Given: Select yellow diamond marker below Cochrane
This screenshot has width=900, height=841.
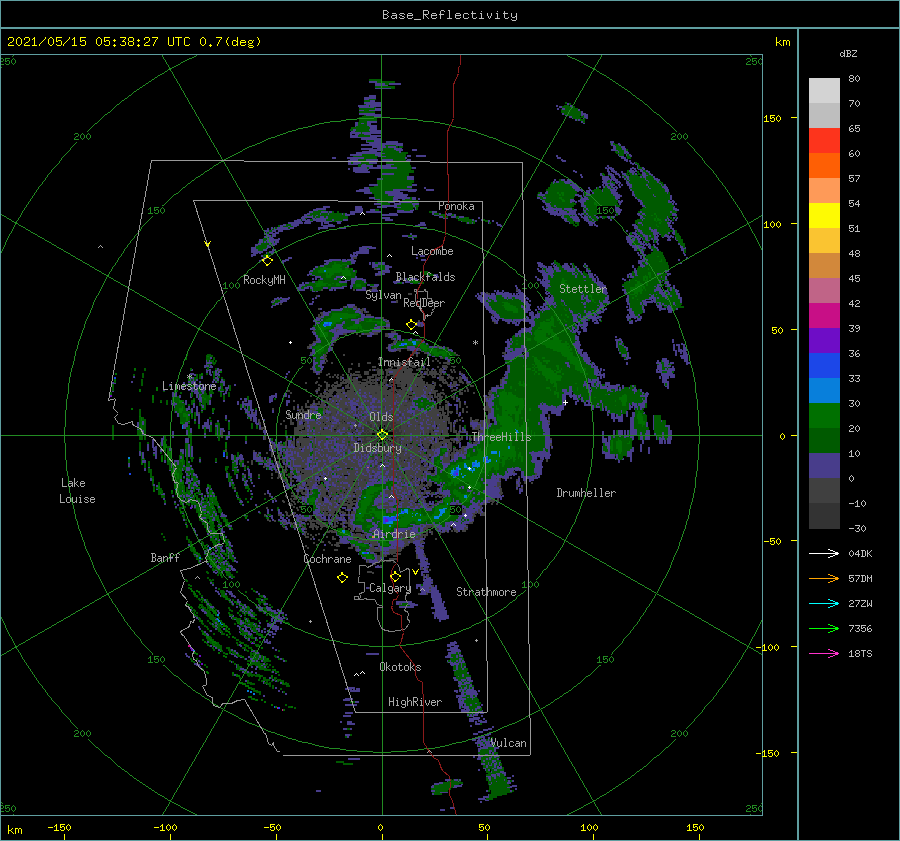Looking at the screenshot, I should click(342, 578).
